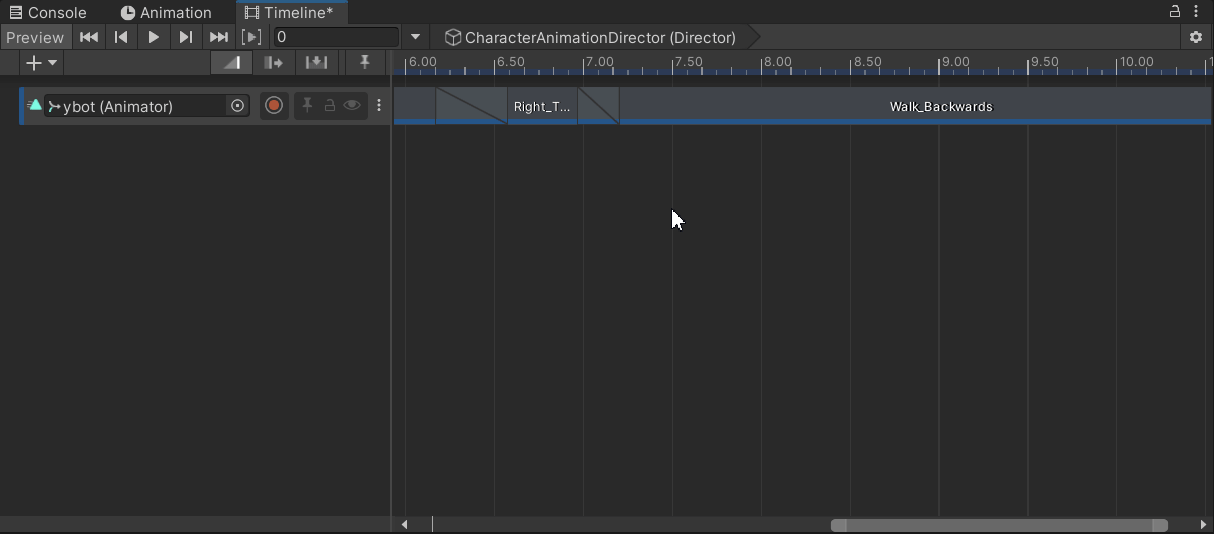
Task: Select the Timeline tab
Action: coord(289,13)
